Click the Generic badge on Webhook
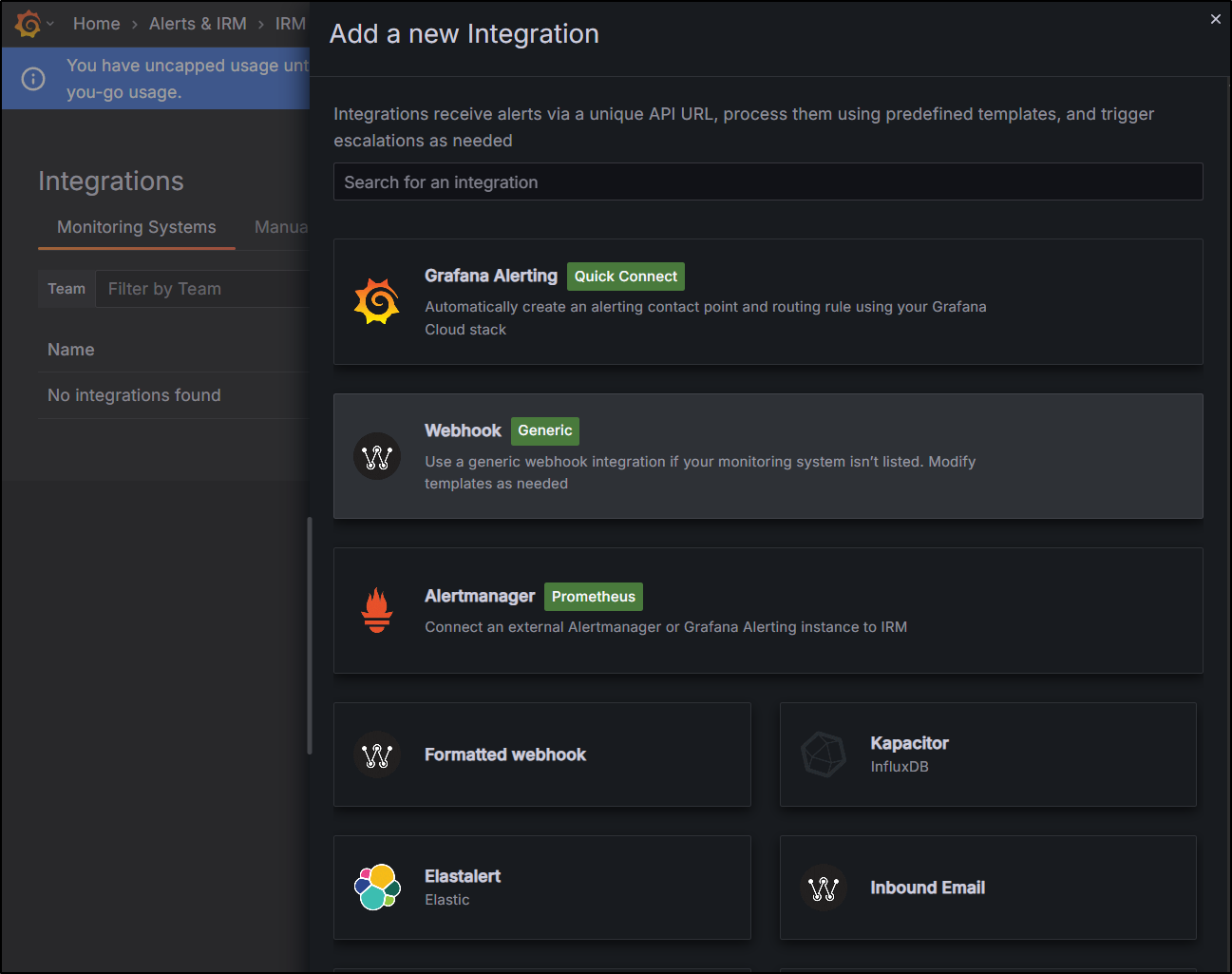The height and width of the screenshot is (974, 1232). (545, 430)
